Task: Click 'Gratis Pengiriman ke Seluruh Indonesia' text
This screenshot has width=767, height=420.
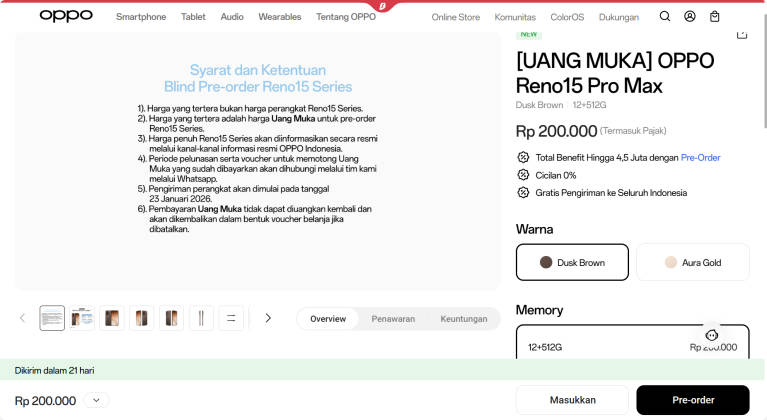Action: pos(611,193)
